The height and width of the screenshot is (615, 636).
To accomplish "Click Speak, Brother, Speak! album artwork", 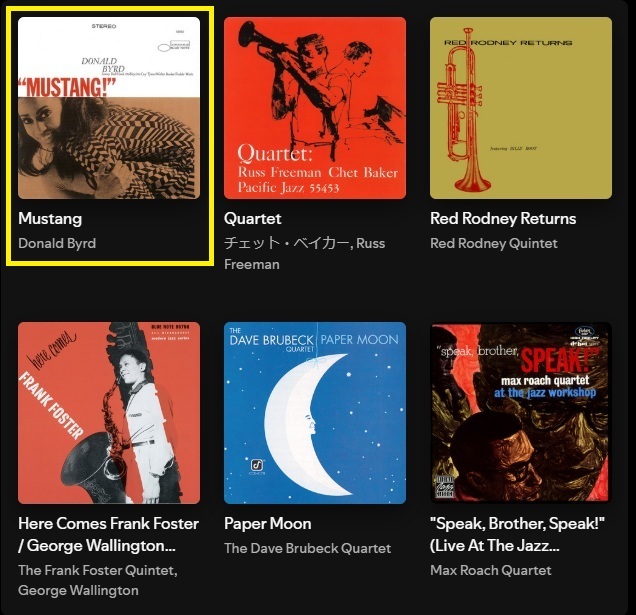I will pyautogui.click(x=521, y=413).
